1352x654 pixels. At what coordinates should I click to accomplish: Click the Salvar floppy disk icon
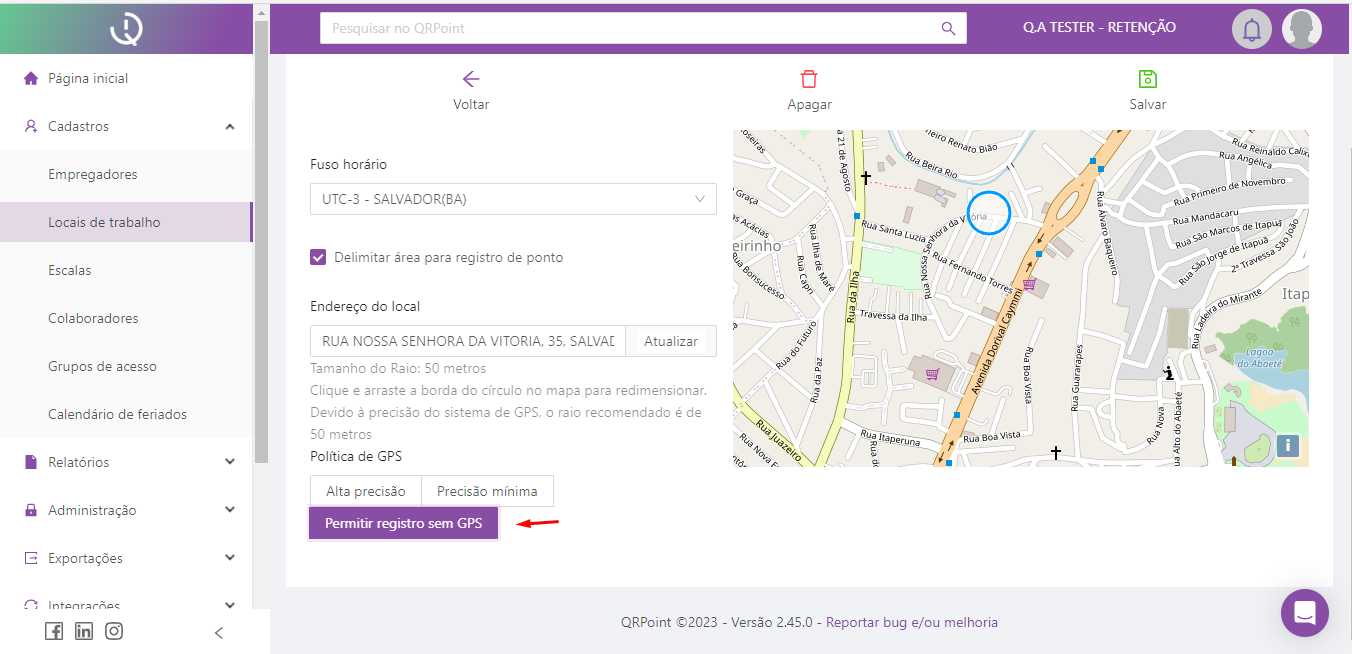coord(1147,80)
